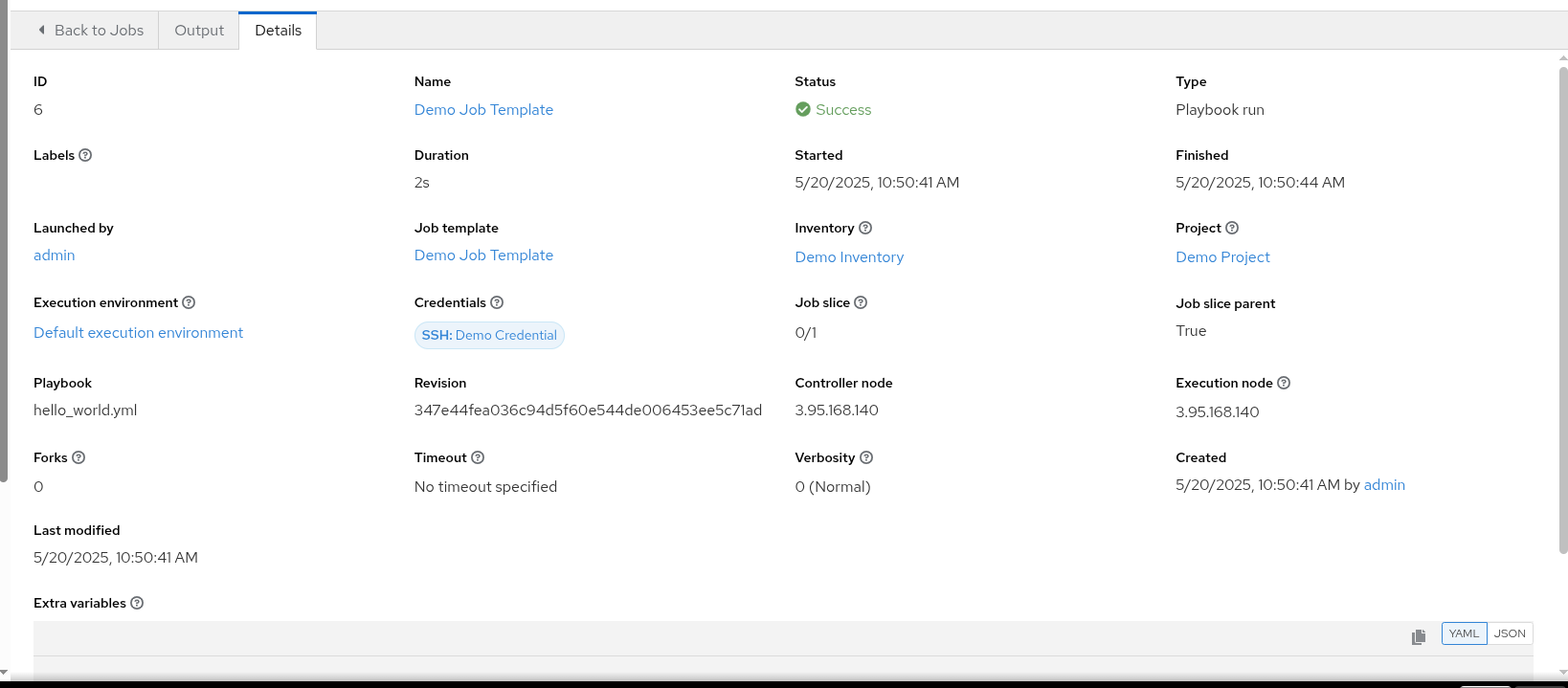Open admin link in Created field
This screenshot has width=1568, height=688.
click(1384, 485)
